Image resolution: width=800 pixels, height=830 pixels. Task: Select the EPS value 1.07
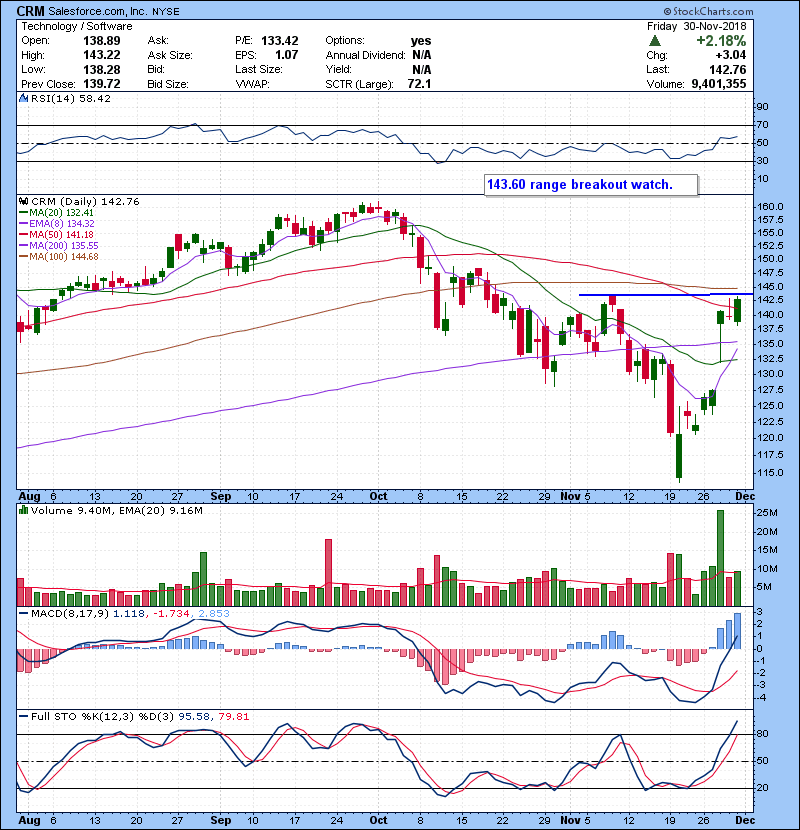[x=286, y=55]
